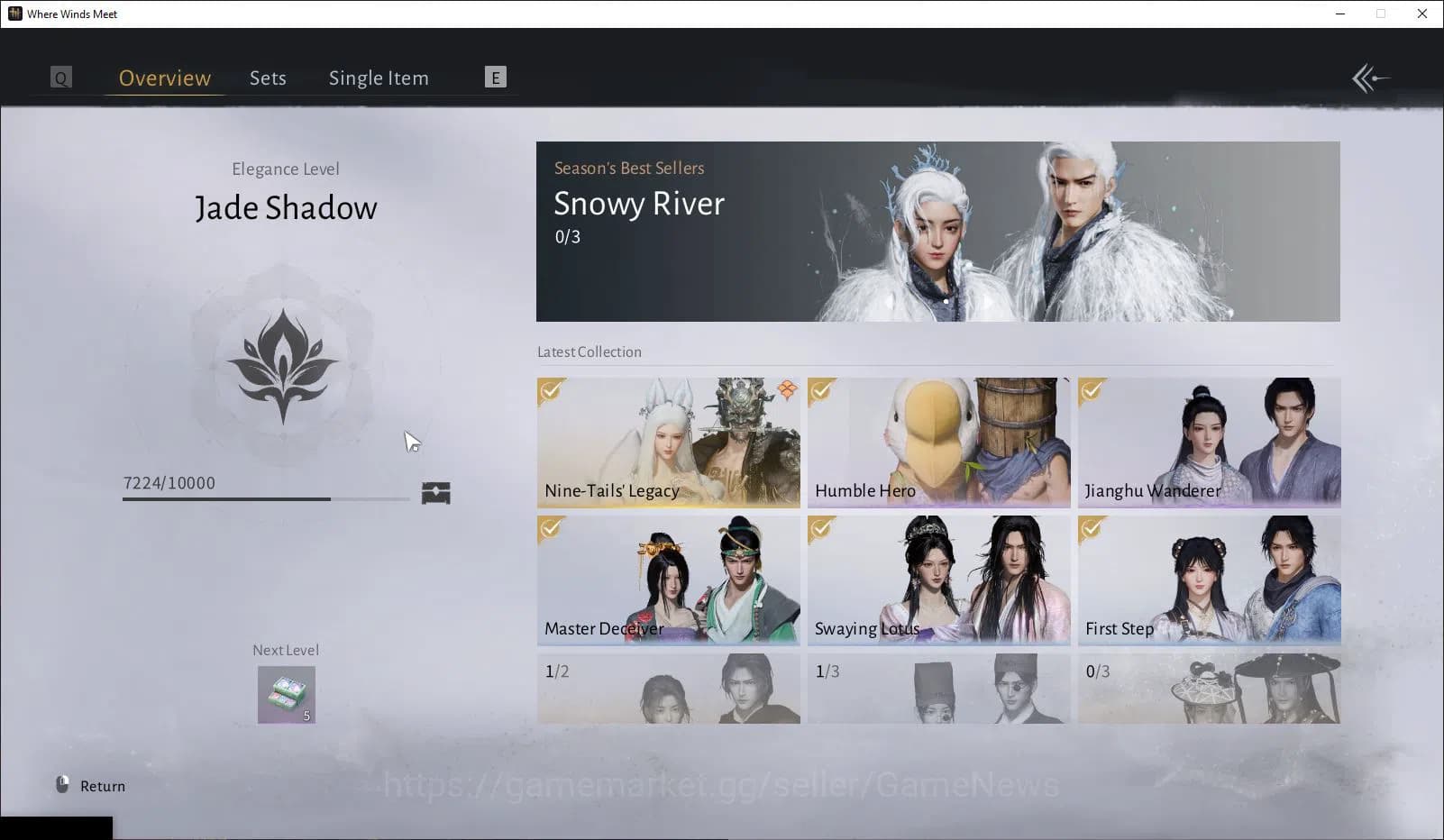Click the Season's Best Sellers label
1444x840 pixels.
click(x=629, y=169)
